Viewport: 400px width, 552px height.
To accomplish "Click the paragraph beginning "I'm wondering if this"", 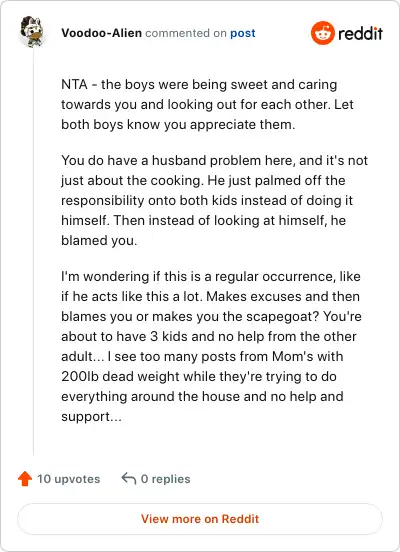I will pyautogui.click(x=211, y=346).
